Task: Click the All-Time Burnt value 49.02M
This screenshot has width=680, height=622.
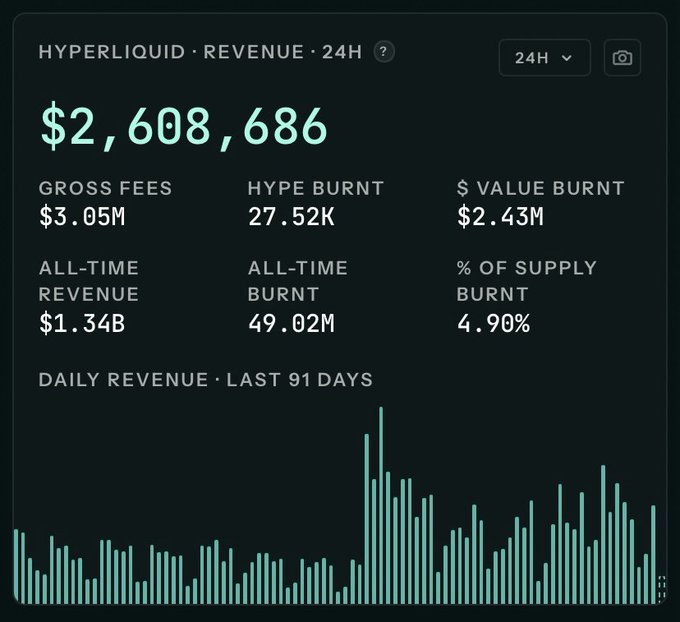Action: pos(291,323)
